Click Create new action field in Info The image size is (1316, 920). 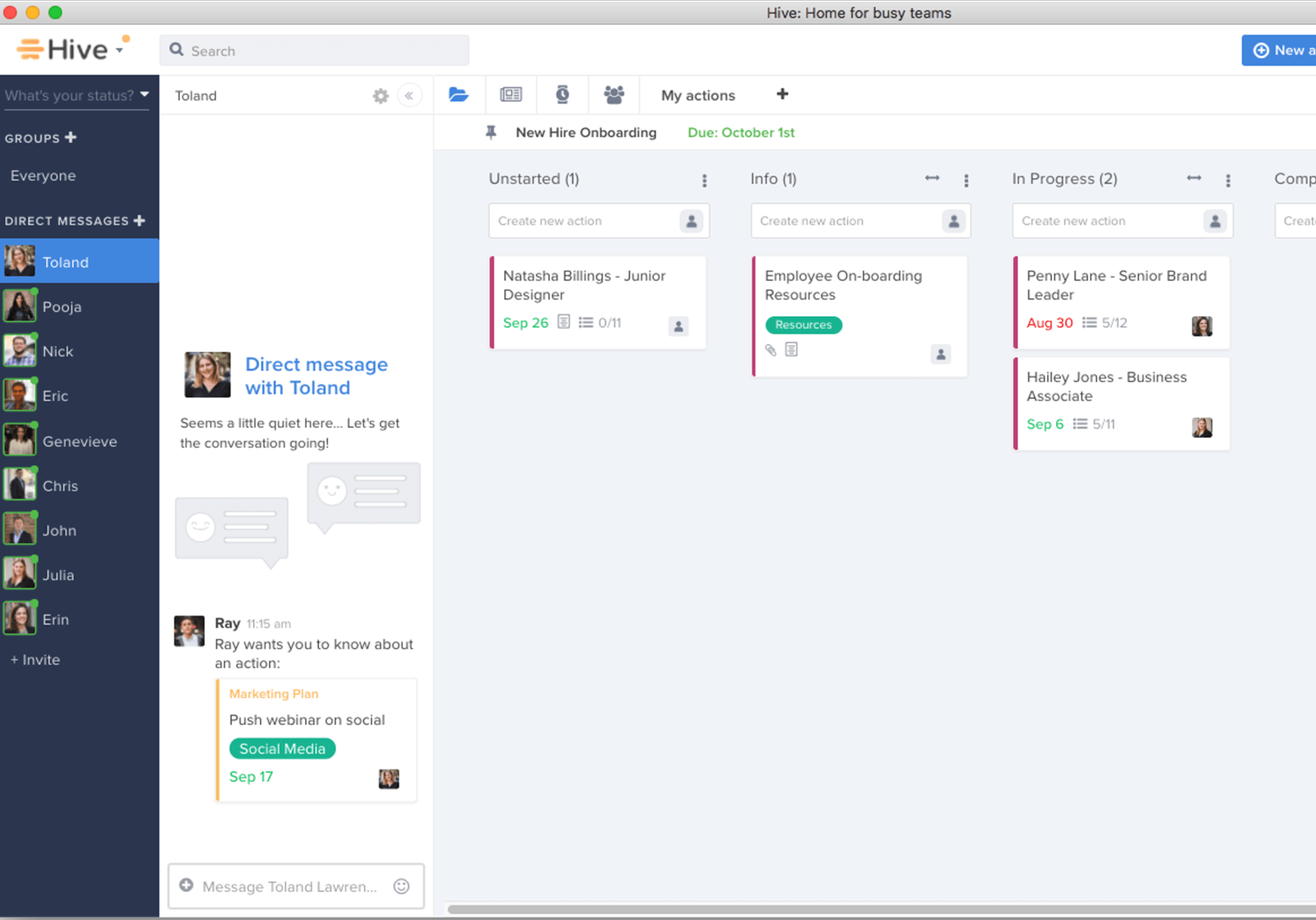[860, 221]
